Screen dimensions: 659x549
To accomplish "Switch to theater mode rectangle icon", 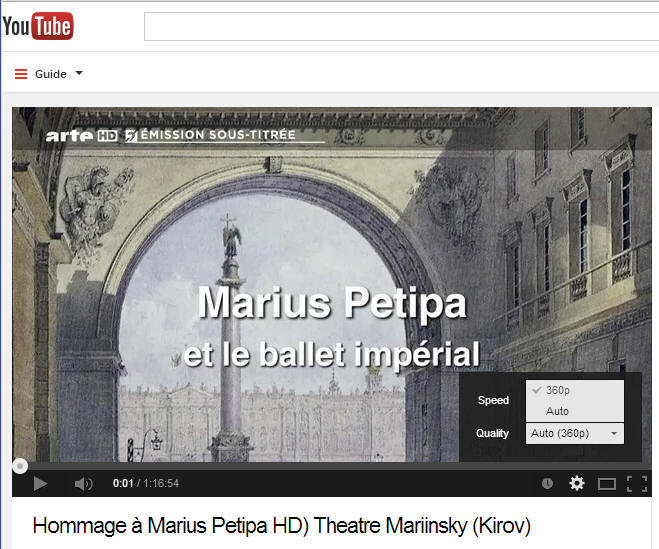I will tap(606, 484).
